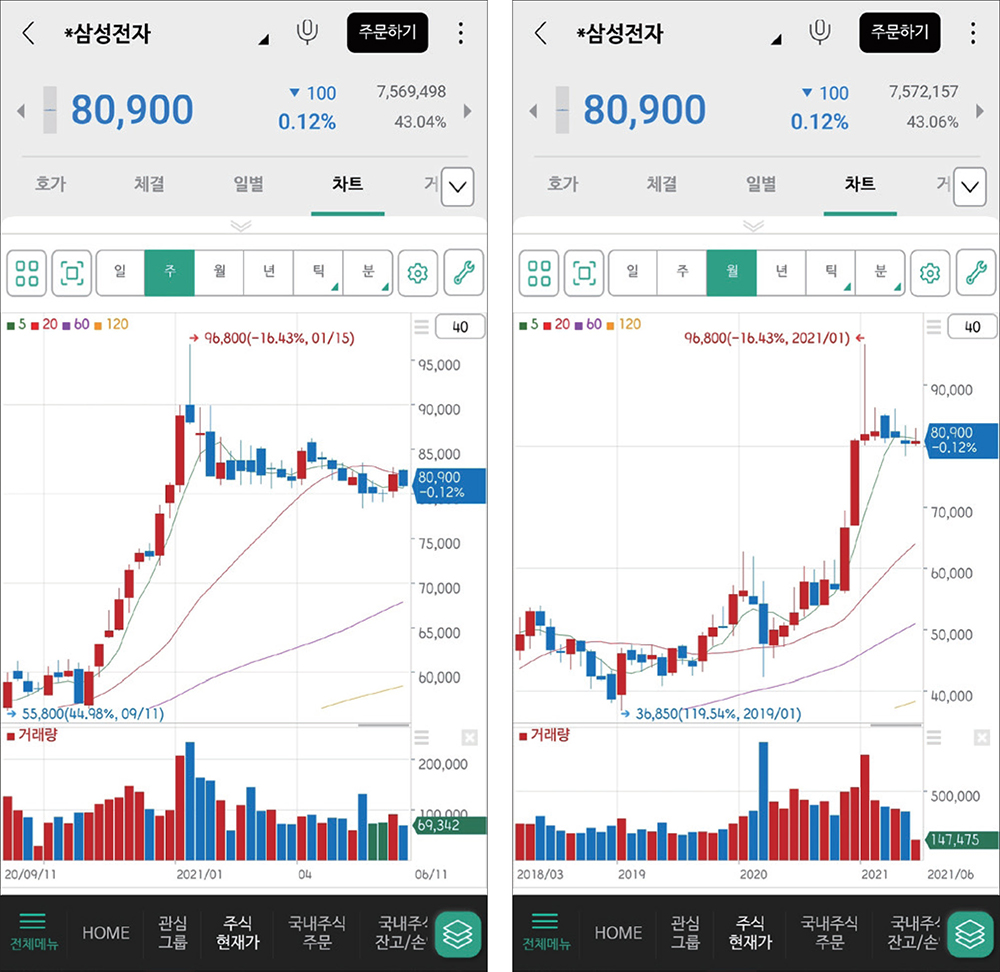The image size is (1000, 972).
Task: Open price chart list icon on right phone
Action: coord(934,327)
